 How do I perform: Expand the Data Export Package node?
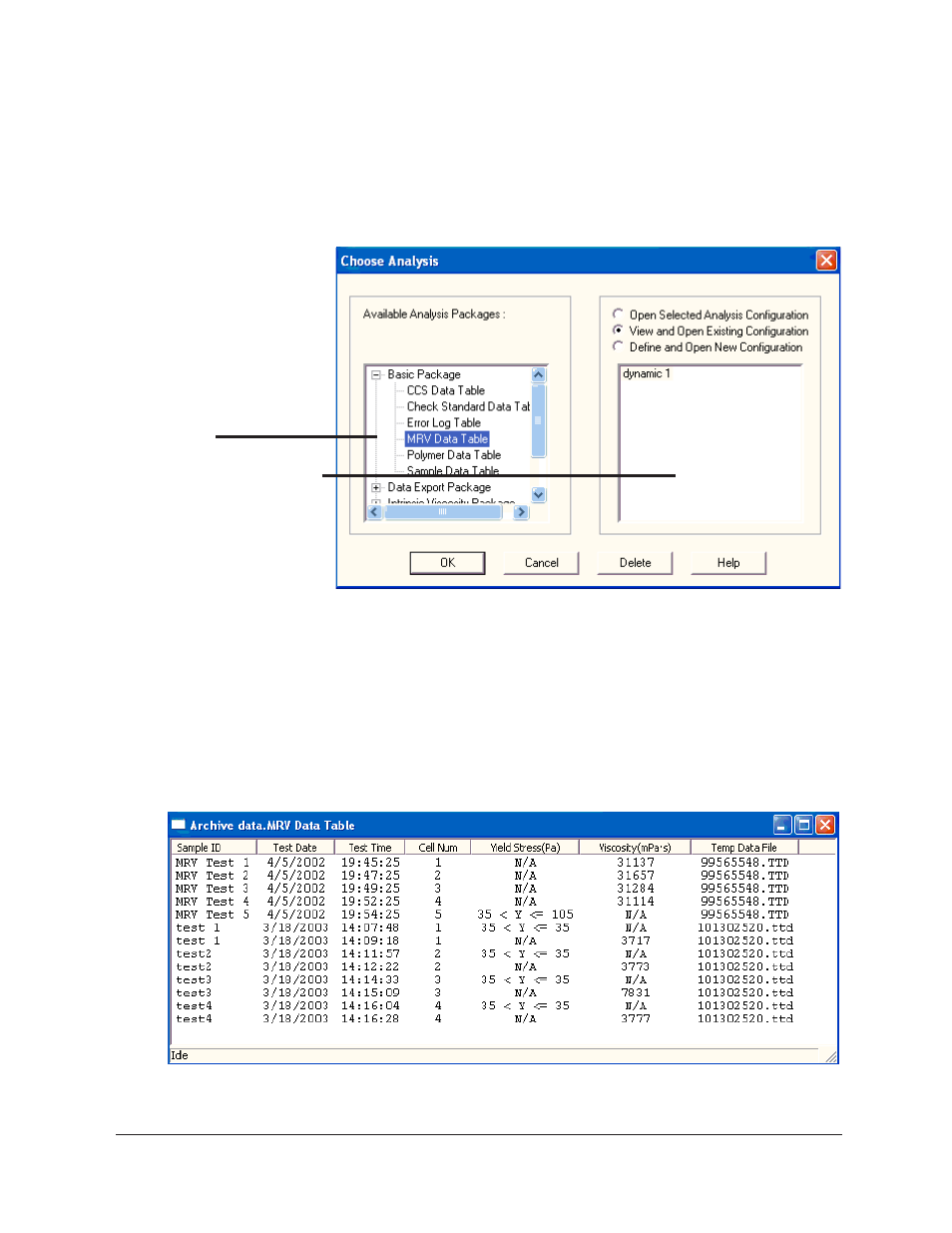[376, 488]
